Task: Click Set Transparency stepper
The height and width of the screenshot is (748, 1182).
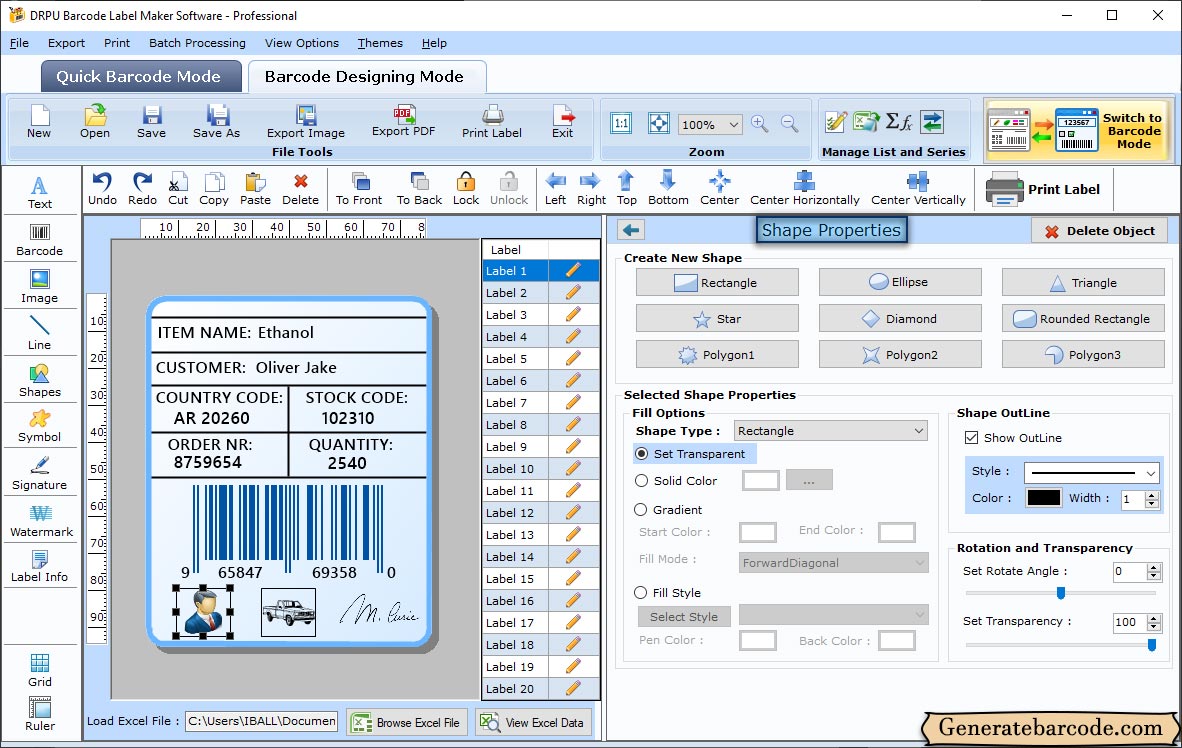Action: point(1153,622)
